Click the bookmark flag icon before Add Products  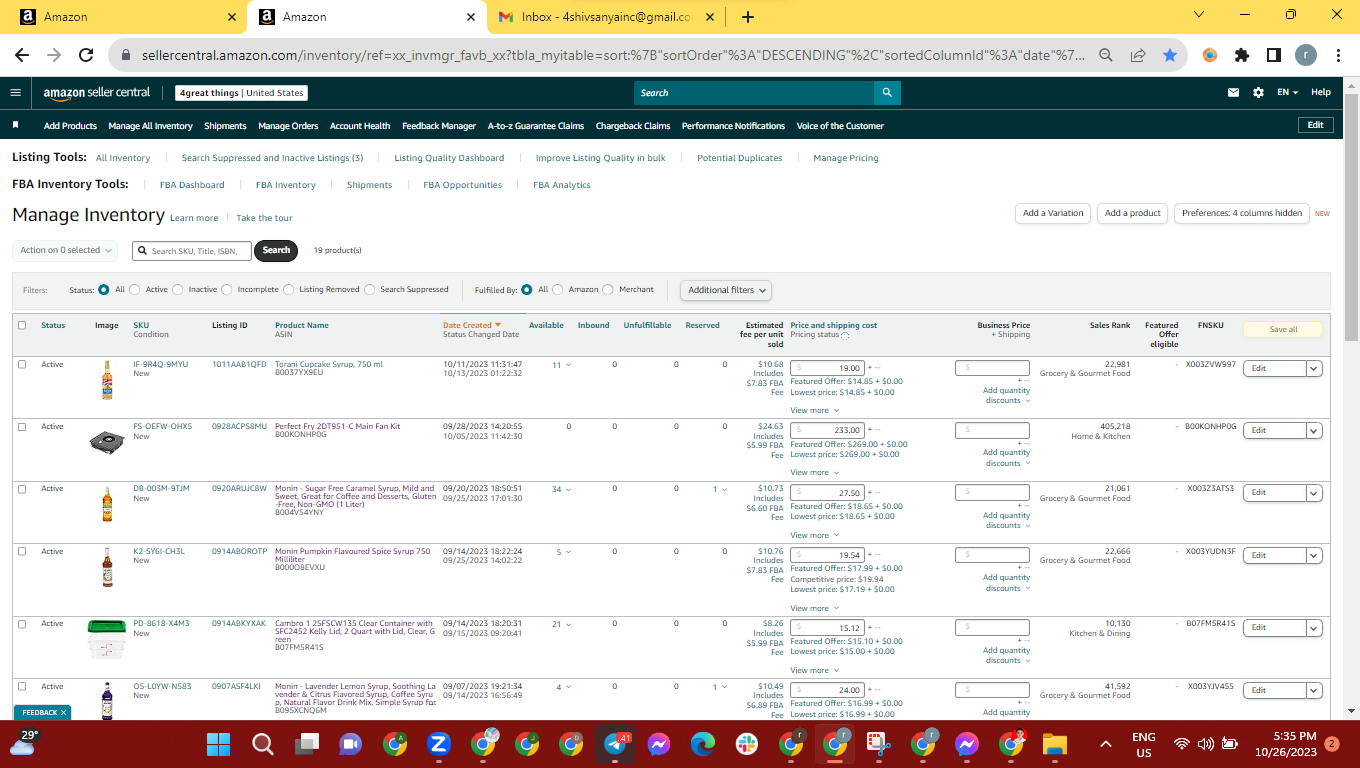click(x=15, y=126)
